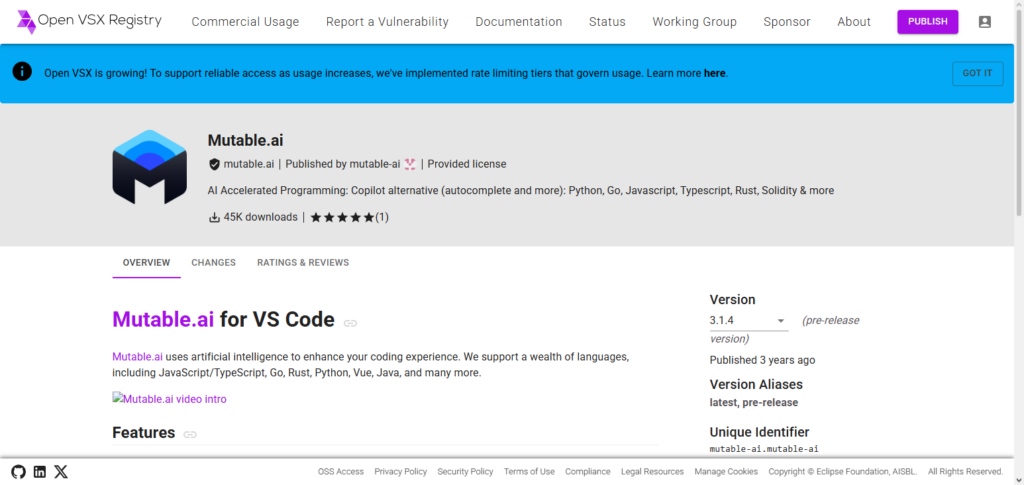This screenshot has width=1024, height=485.
Task: Open the Security Policy footer link
Action: coord(465,471)
